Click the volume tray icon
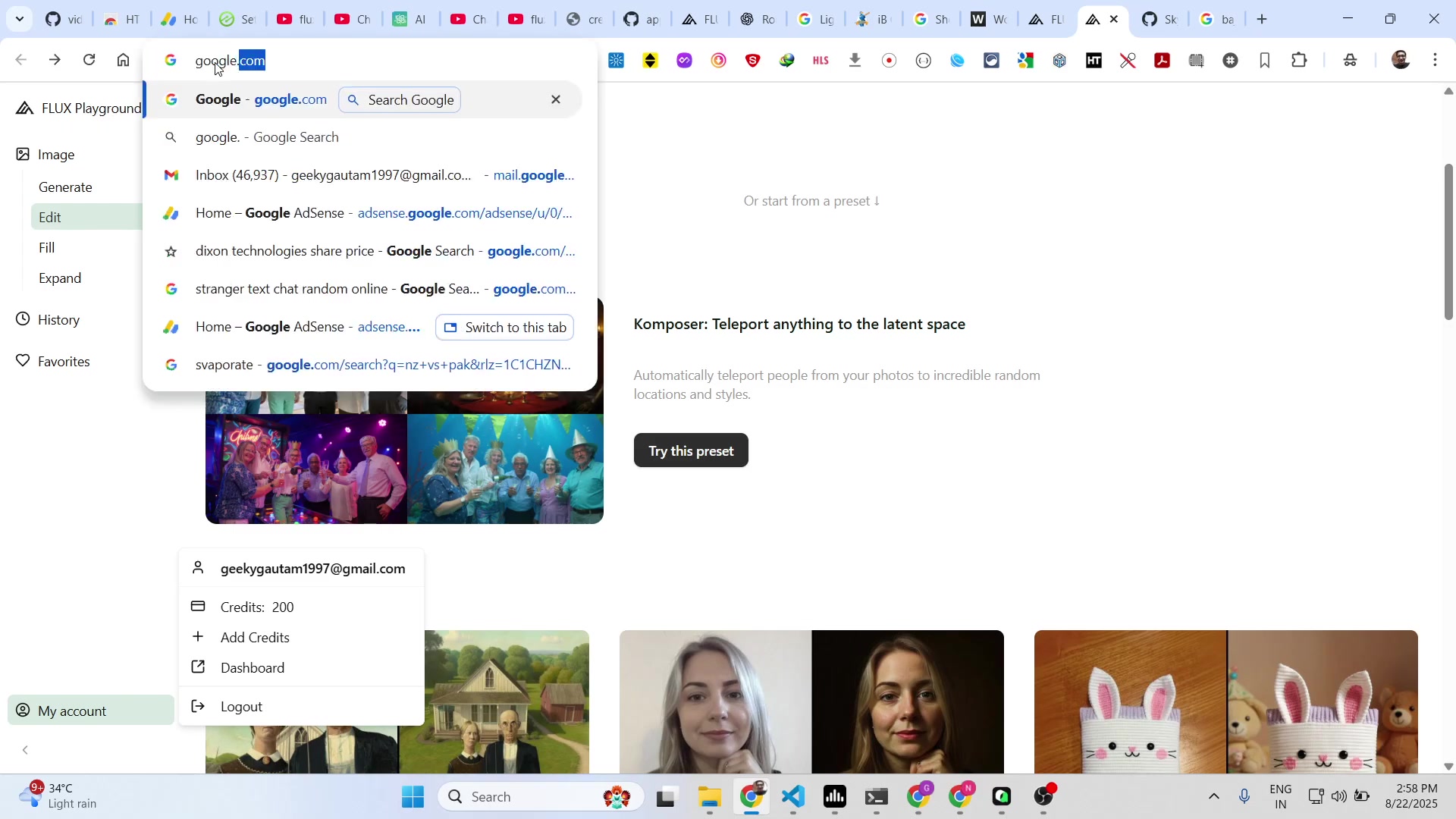The height and width of the screenshot is (819, 1456). (1339, 796)
